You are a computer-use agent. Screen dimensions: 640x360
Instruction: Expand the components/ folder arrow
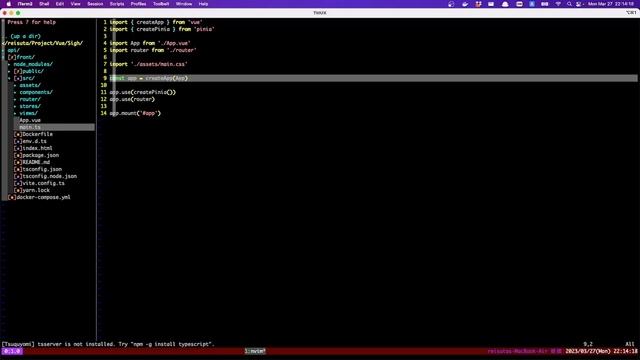16,92
